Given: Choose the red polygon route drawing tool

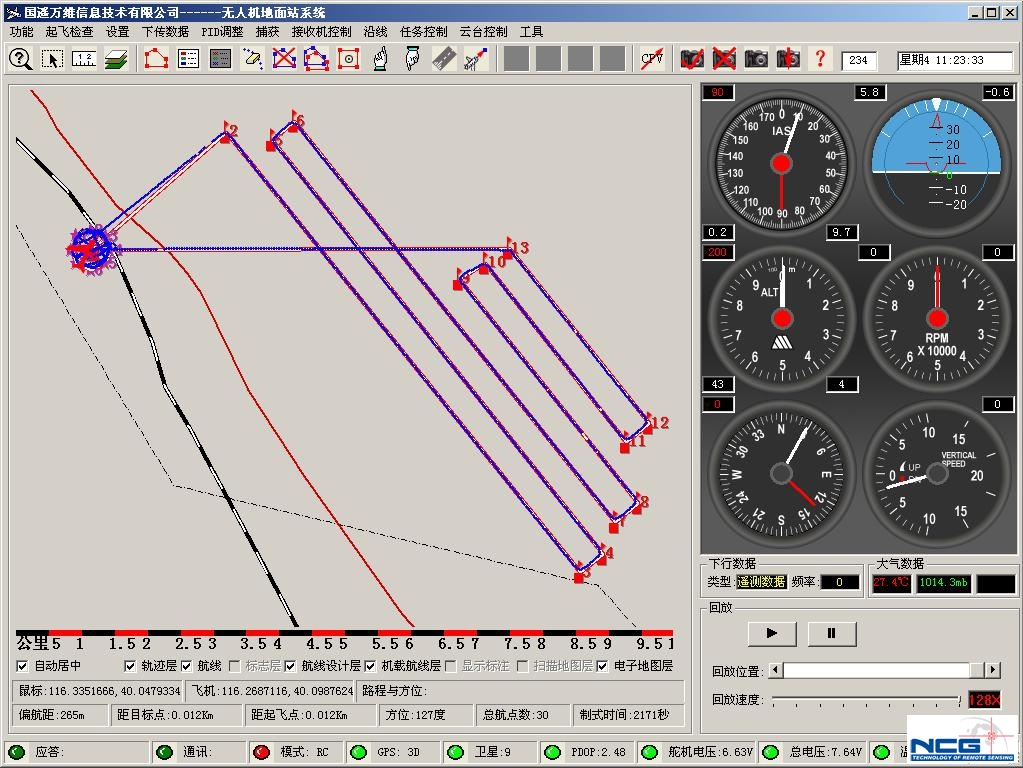Looking at the screenshot, I should pos(156,59).
